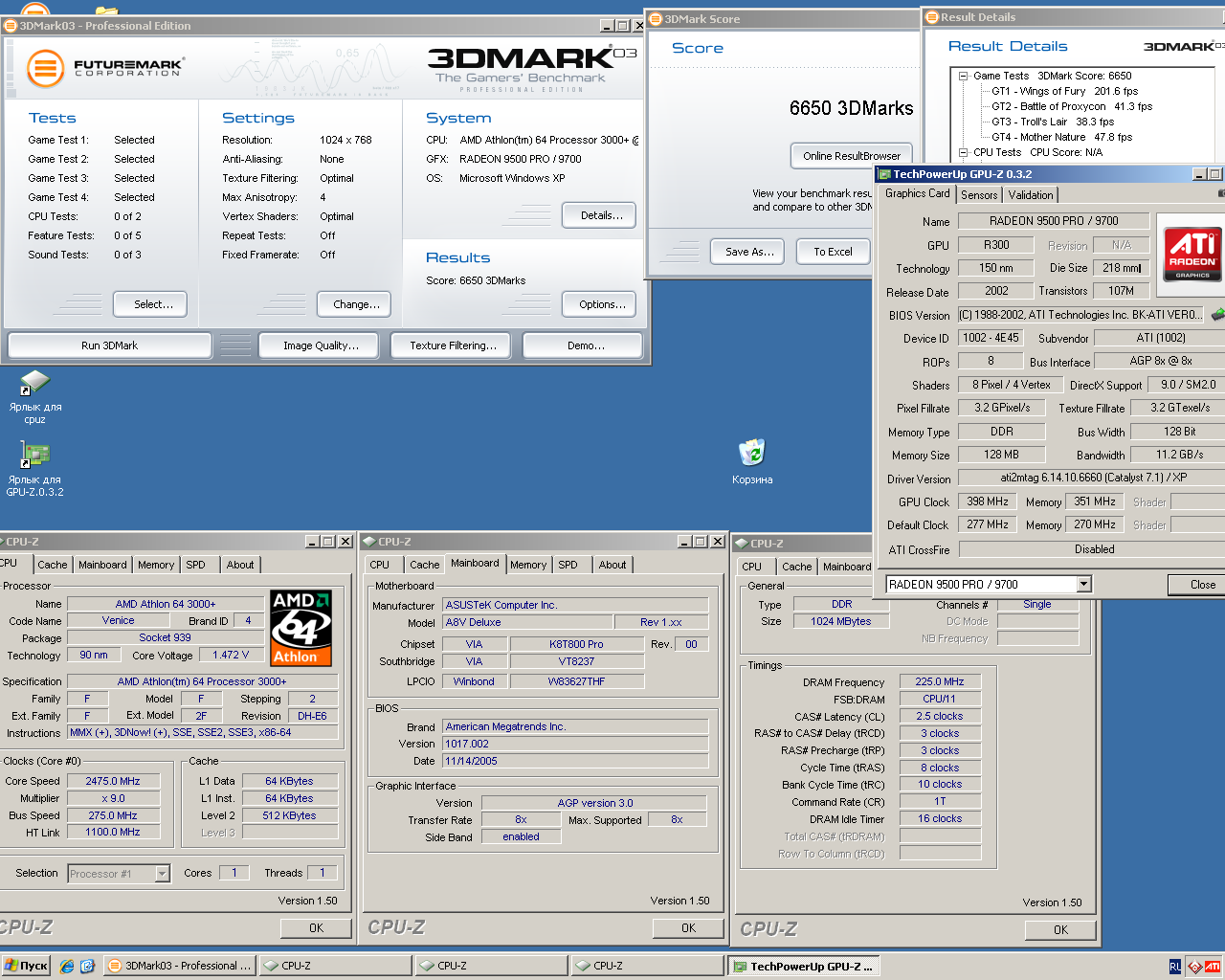Collapse the Game Tests tree node

coord(963,76)
